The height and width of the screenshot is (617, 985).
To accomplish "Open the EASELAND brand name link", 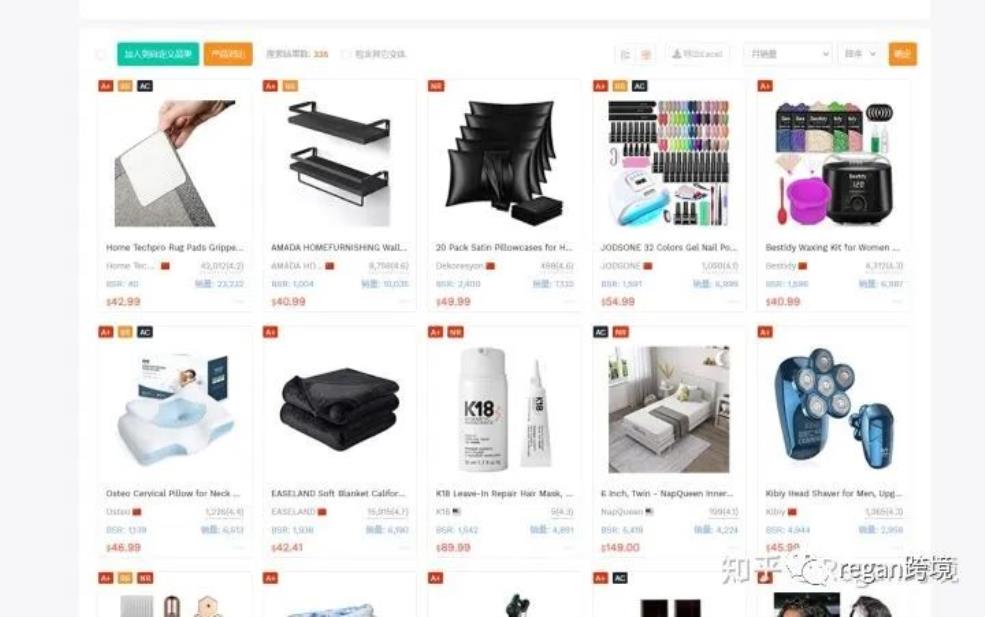I will pos(293,512).
